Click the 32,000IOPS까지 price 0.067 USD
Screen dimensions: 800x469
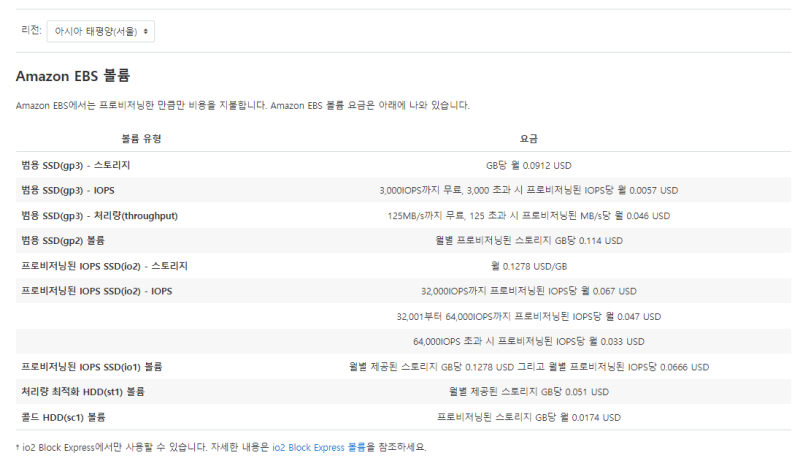tap(529, 291)
